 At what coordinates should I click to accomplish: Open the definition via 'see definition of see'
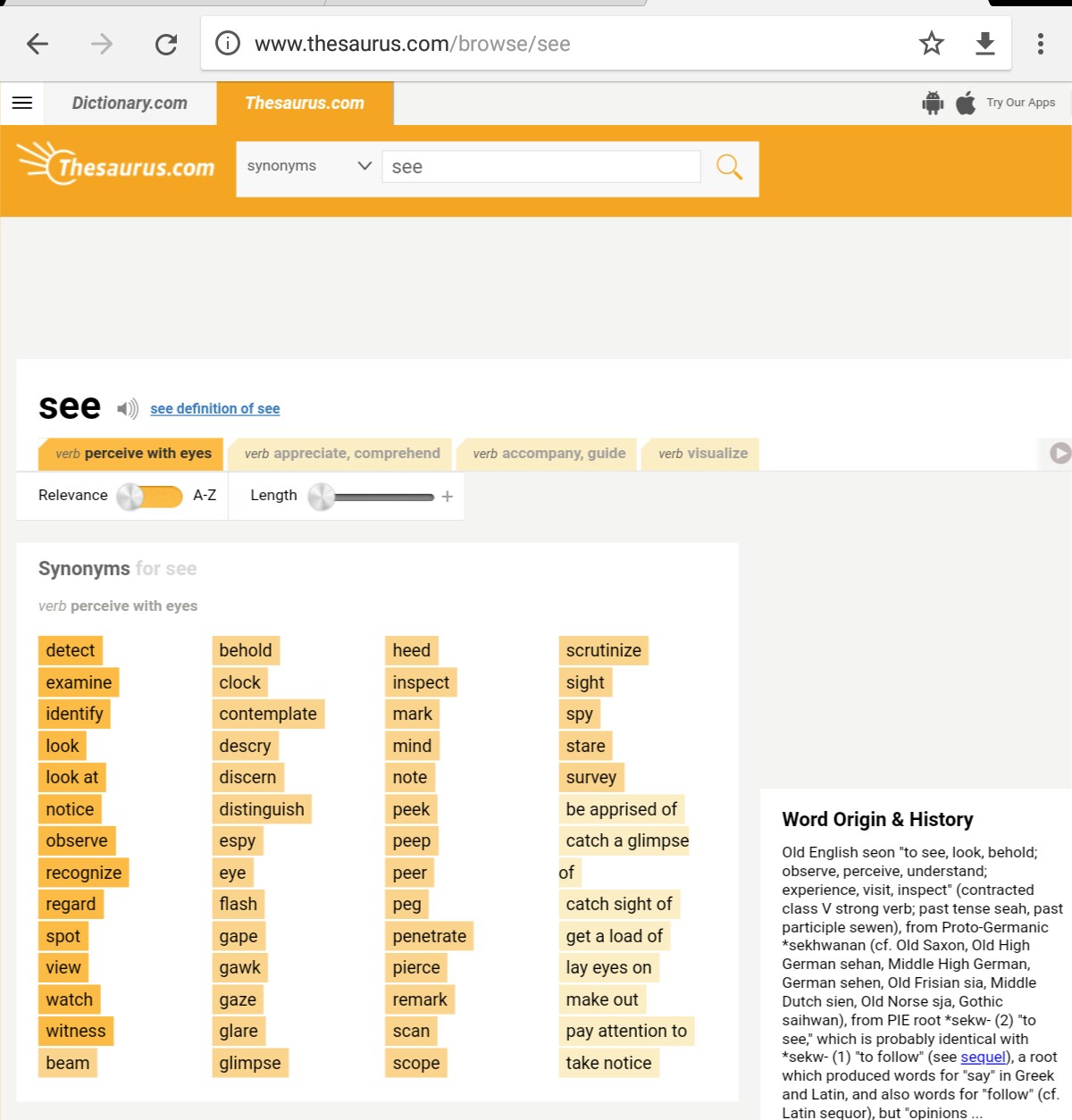214,408
